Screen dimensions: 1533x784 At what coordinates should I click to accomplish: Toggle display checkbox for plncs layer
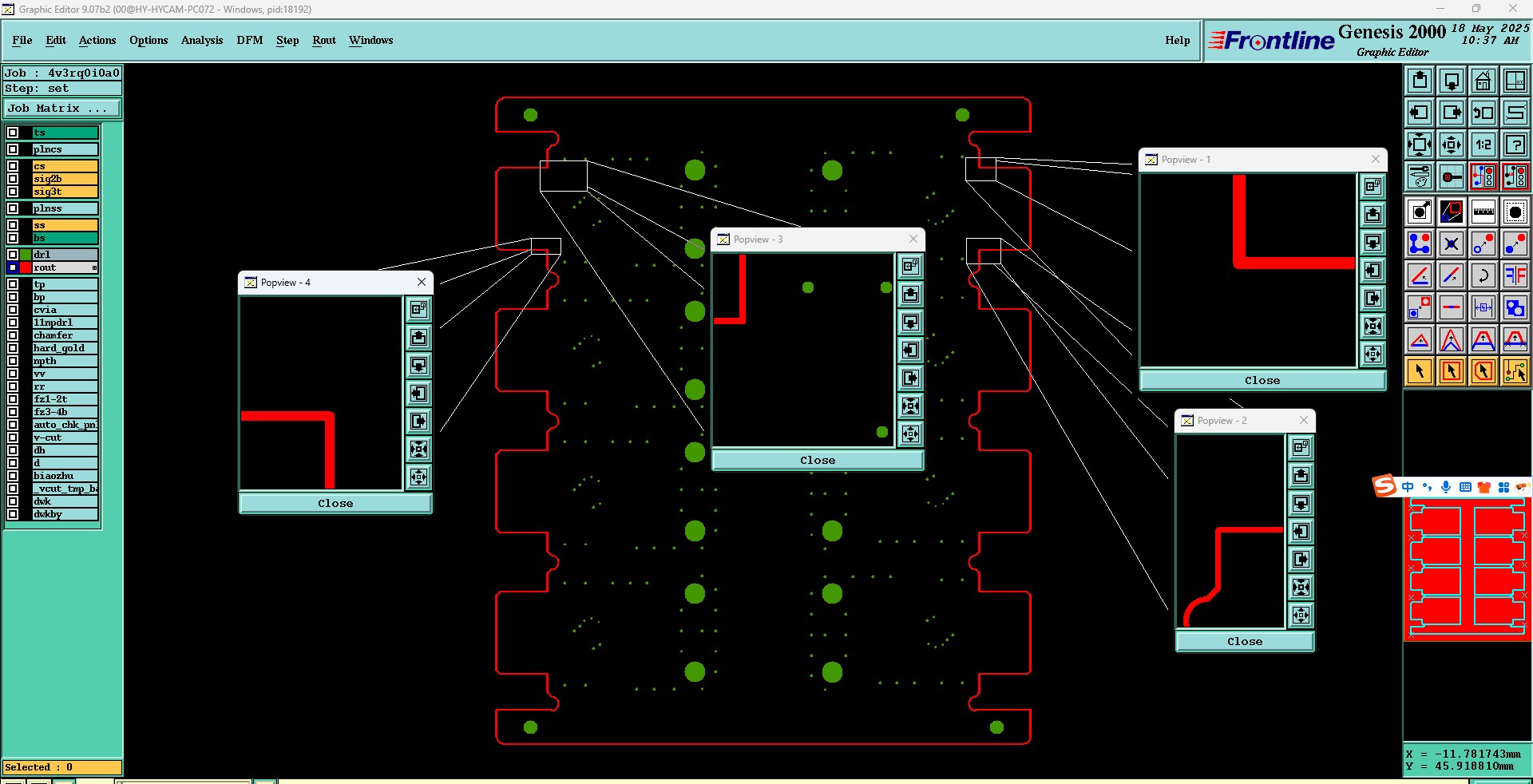13,149
